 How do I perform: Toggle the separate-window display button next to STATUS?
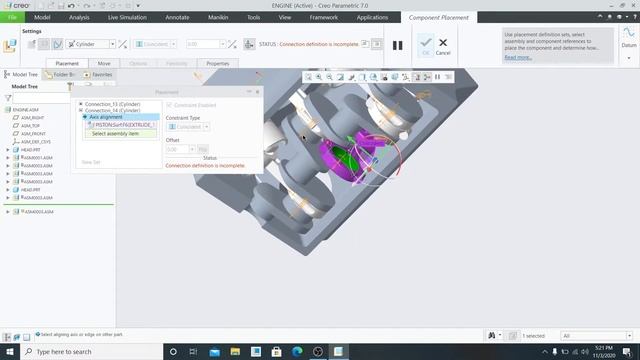click(x=365, y=44)
